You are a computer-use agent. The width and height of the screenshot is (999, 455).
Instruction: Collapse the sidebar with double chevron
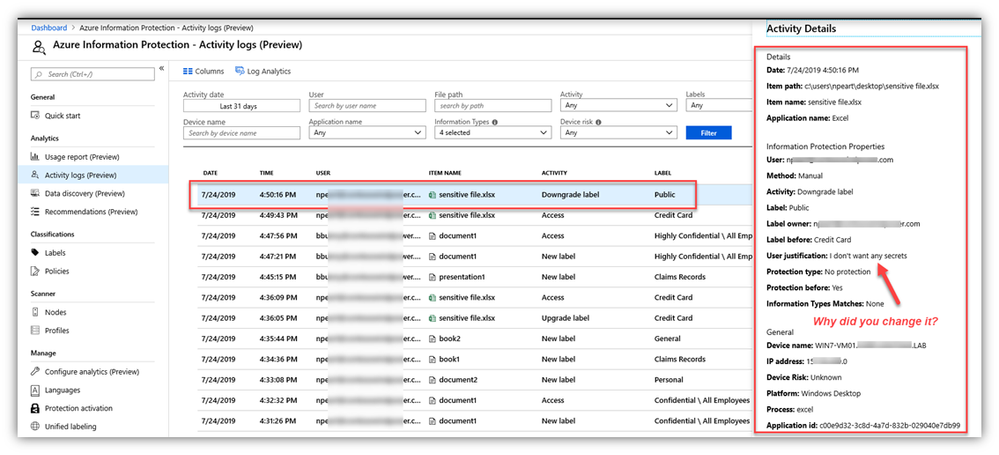162,68
